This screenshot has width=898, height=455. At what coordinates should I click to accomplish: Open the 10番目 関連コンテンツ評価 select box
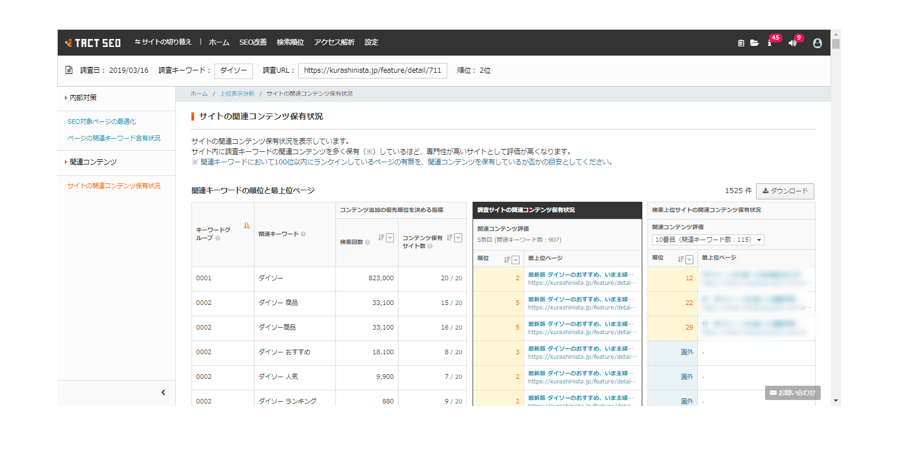tap(708, 240)
